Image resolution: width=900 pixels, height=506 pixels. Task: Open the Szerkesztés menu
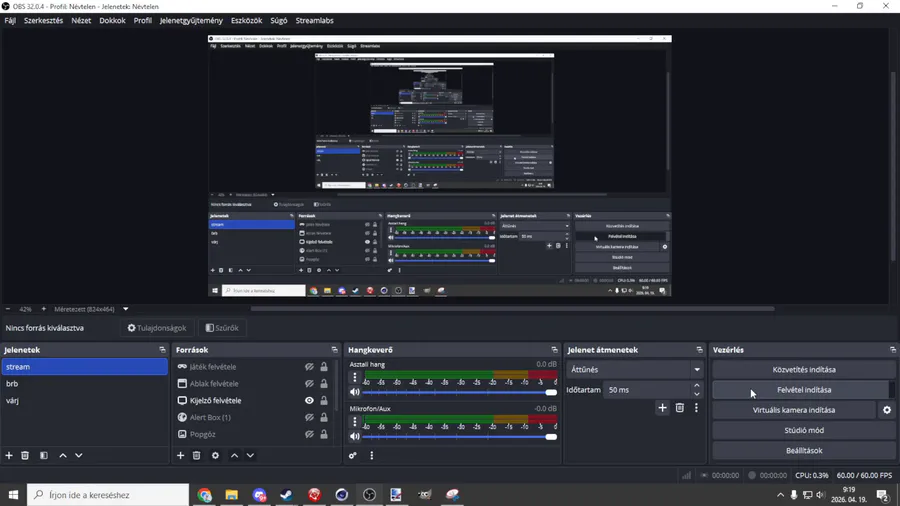pyautogui.click(x=44, y=20)
